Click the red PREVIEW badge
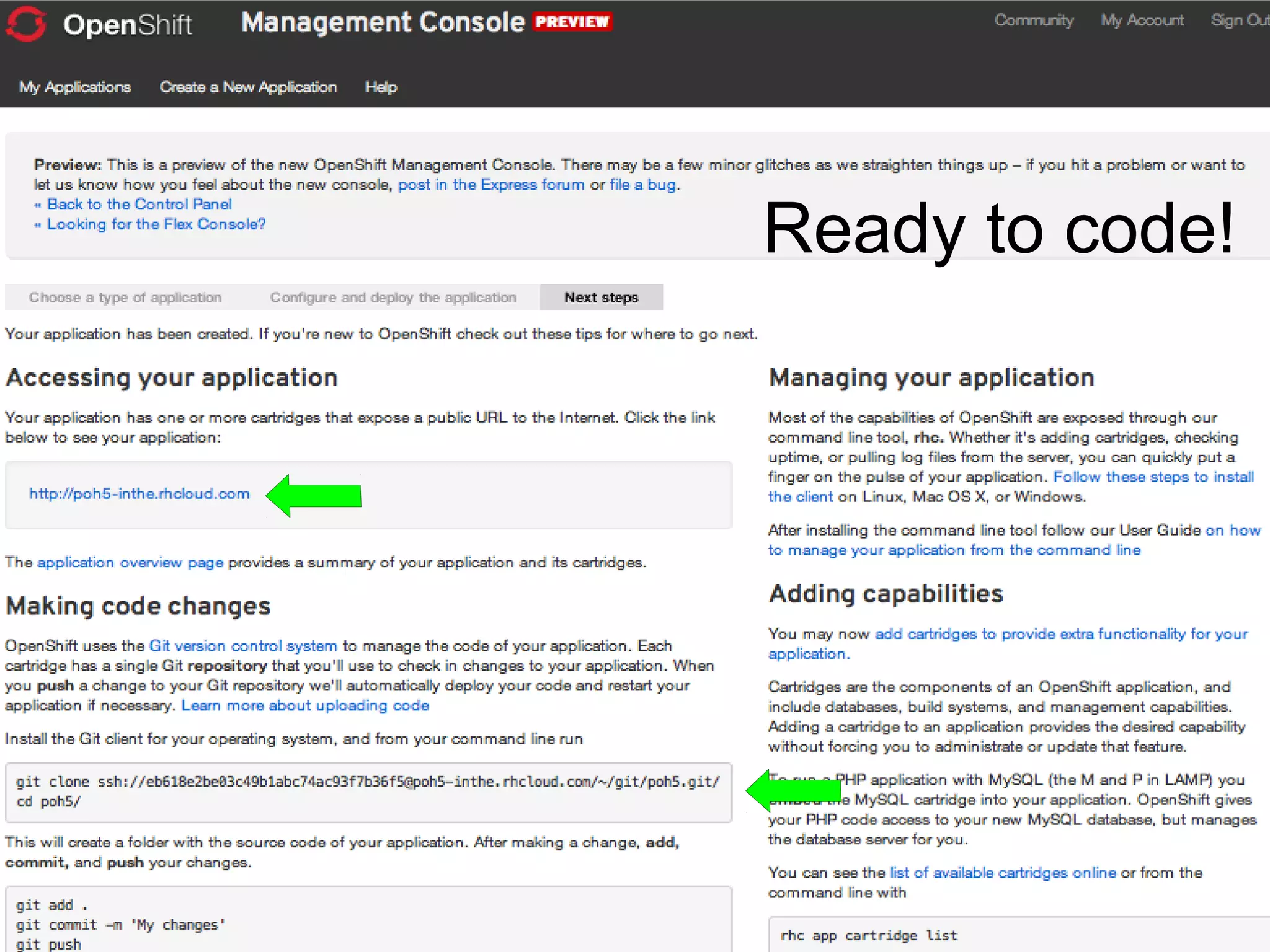 pos(572,22)
